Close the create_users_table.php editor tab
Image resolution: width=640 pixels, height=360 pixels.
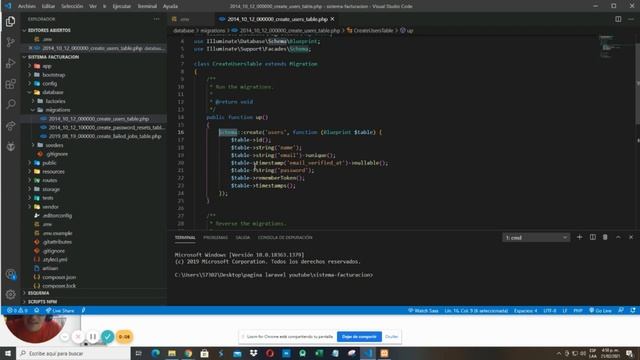332,19
